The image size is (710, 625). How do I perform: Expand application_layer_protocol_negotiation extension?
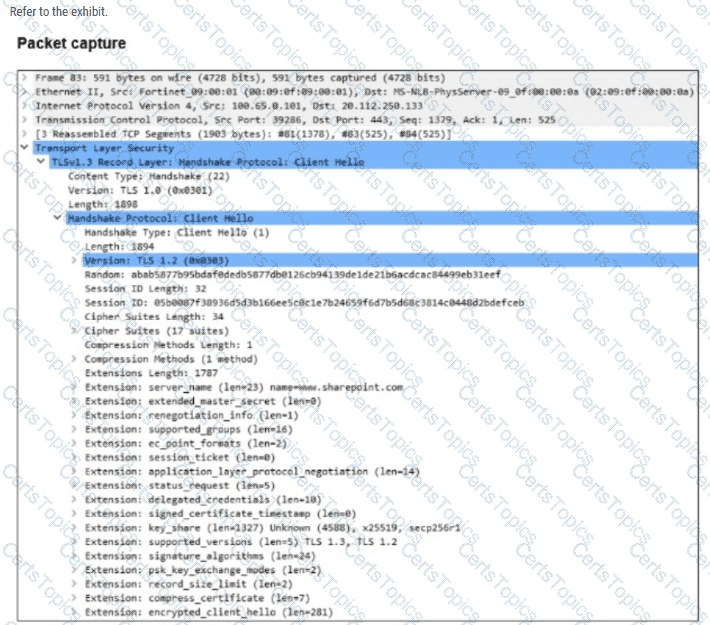(74, 471)
